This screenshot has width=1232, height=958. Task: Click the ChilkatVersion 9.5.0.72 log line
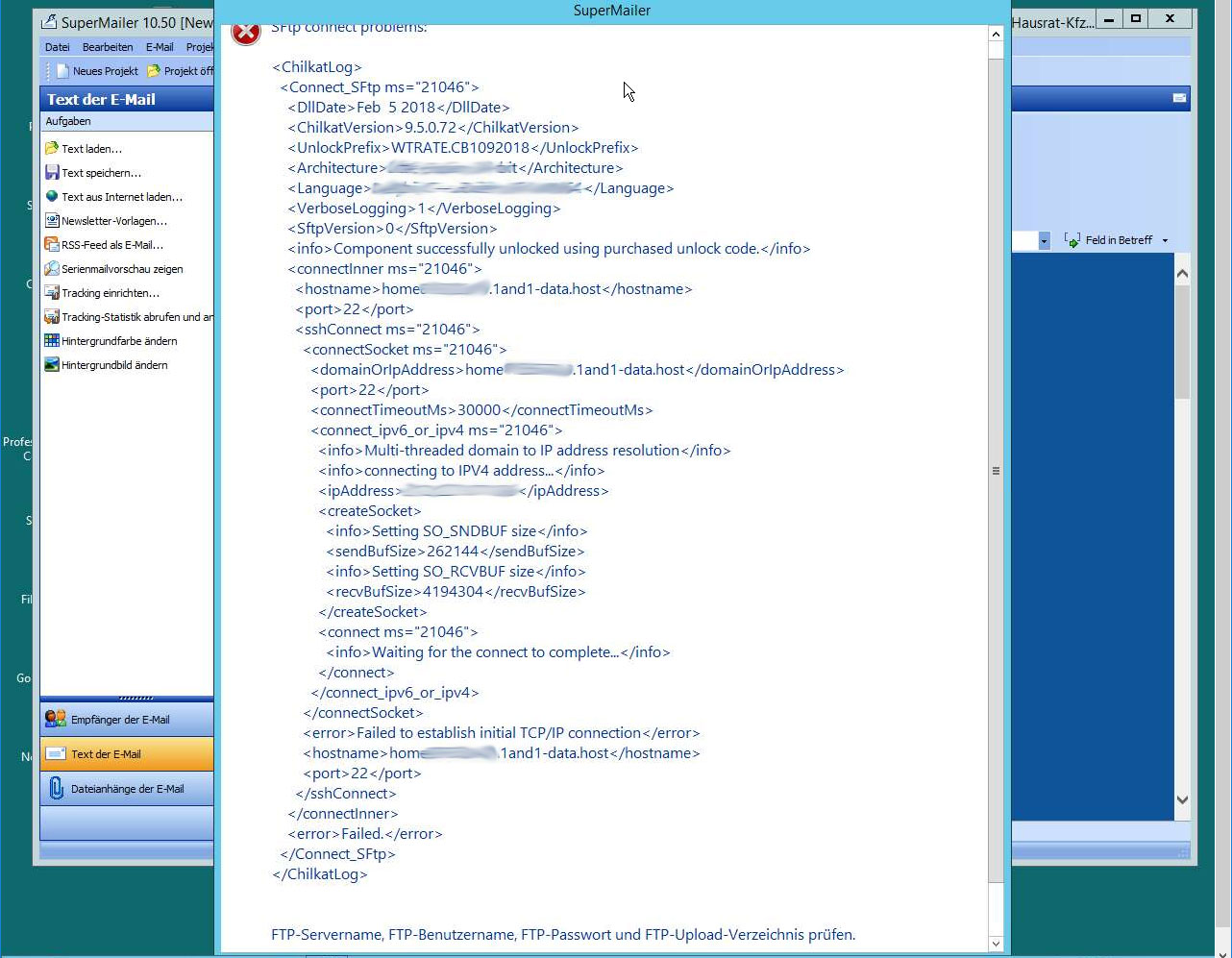click(x=433, y=128)
